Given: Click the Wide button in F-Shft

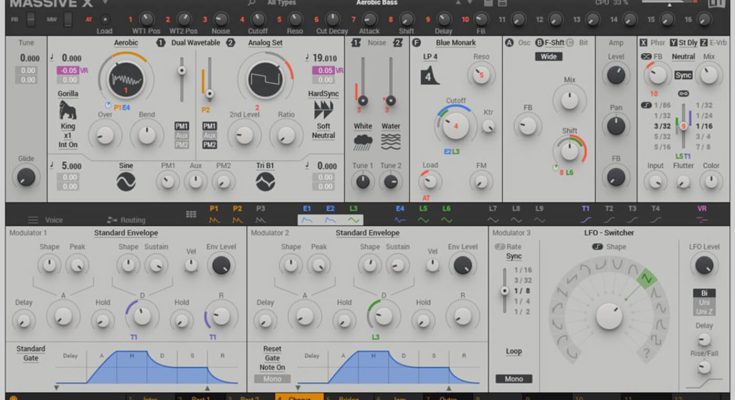Looking at the screenshot, I should pos(548,57).
